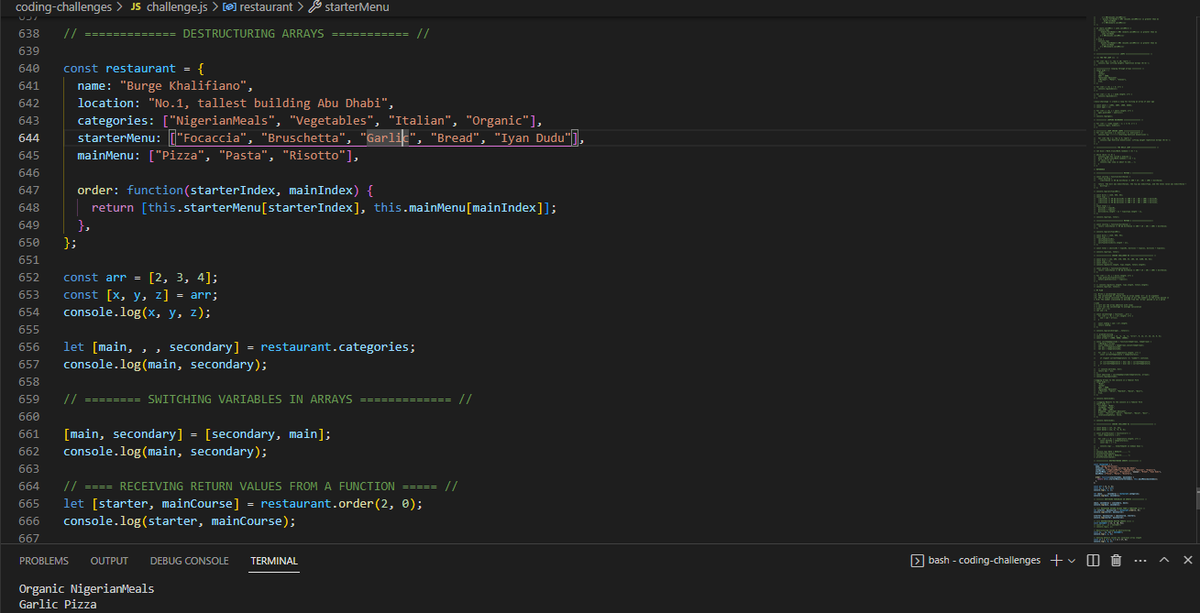1200x613 pixels.
Task: Kill terminal using trash icon
Action: [x=1116, y=560]
